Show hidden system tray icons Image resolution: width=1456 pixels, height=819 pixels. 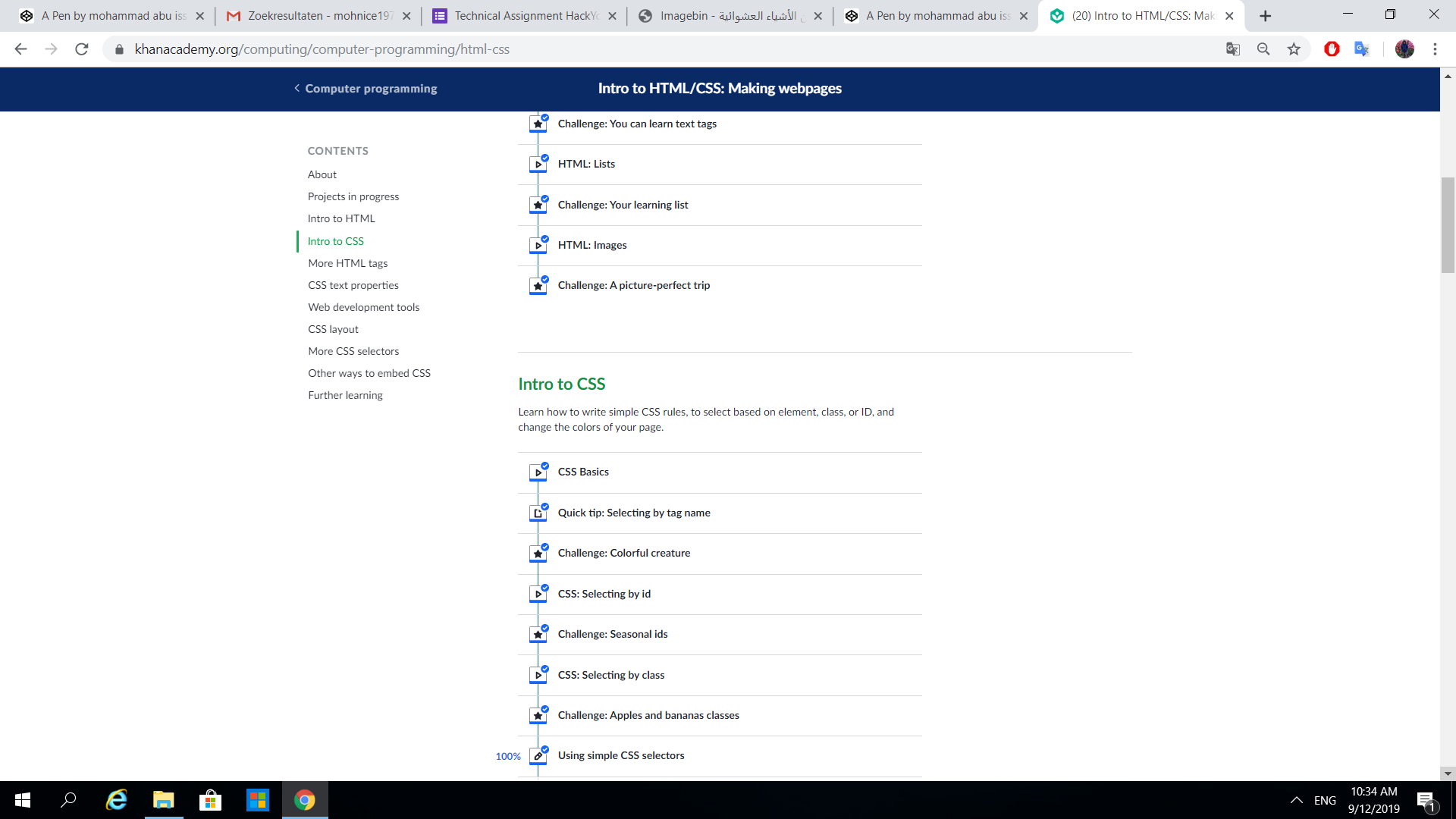click(1297, 800)
